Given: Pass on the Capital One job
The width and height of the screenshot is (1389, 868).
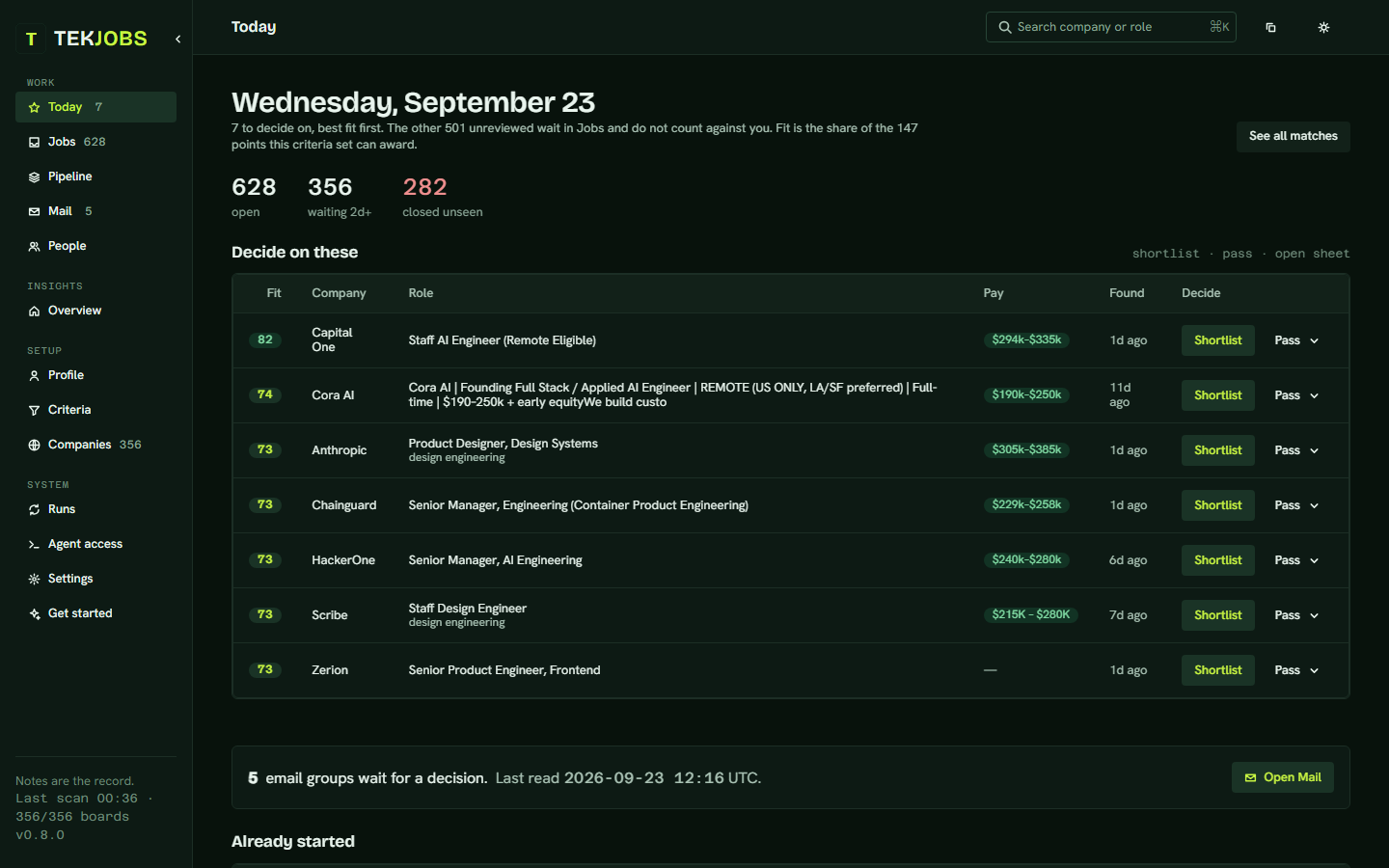Looking at the screenshot, I should tap(1287, 340).
